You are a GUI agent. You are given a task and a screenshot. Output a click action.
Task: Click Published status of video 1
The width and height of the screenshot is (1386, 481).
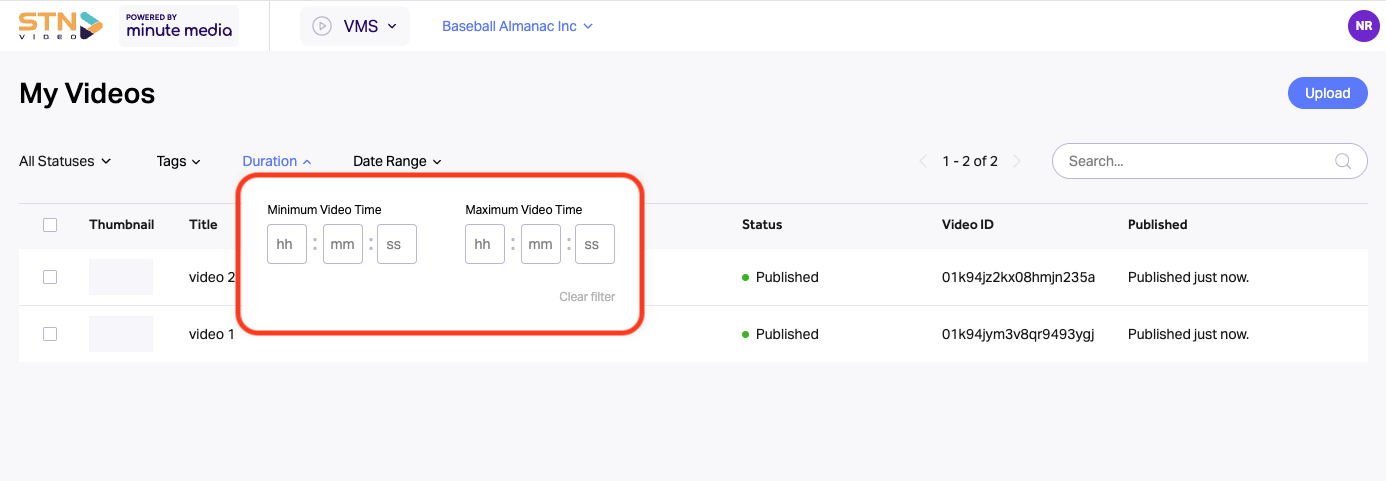781,334
